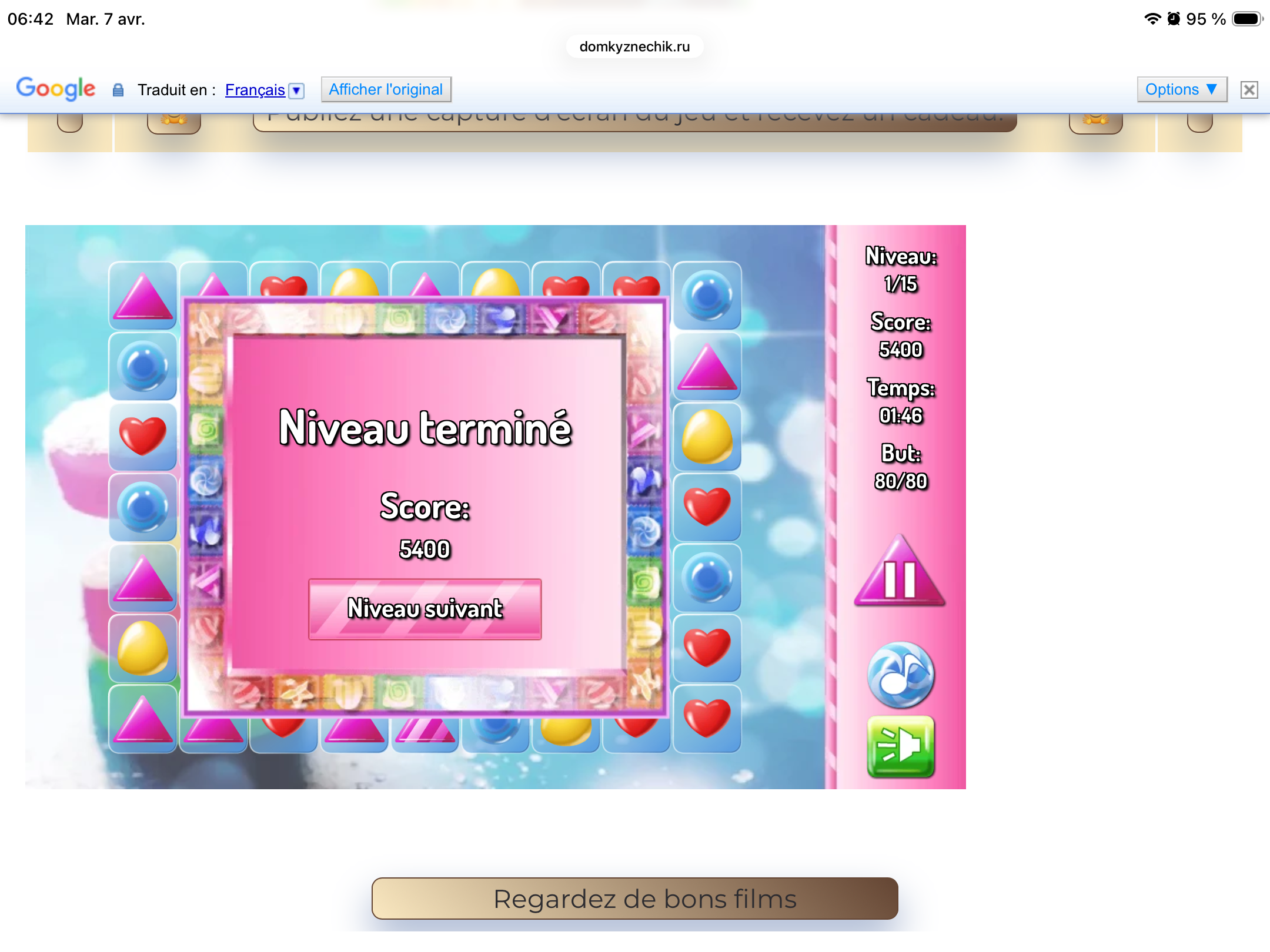Tap the yellow egg candy in left column
Viewport: 1270px width, 952px height.
coord(143,648)
